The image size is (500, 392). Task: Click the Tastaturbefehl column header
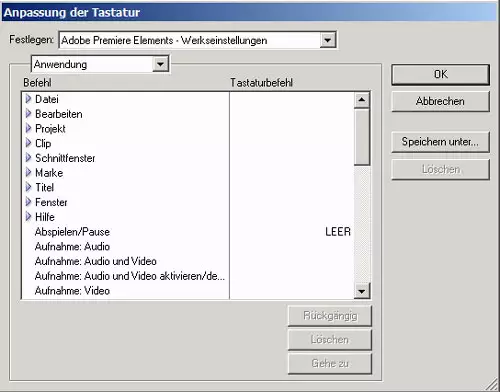click(x=261, y=82)
